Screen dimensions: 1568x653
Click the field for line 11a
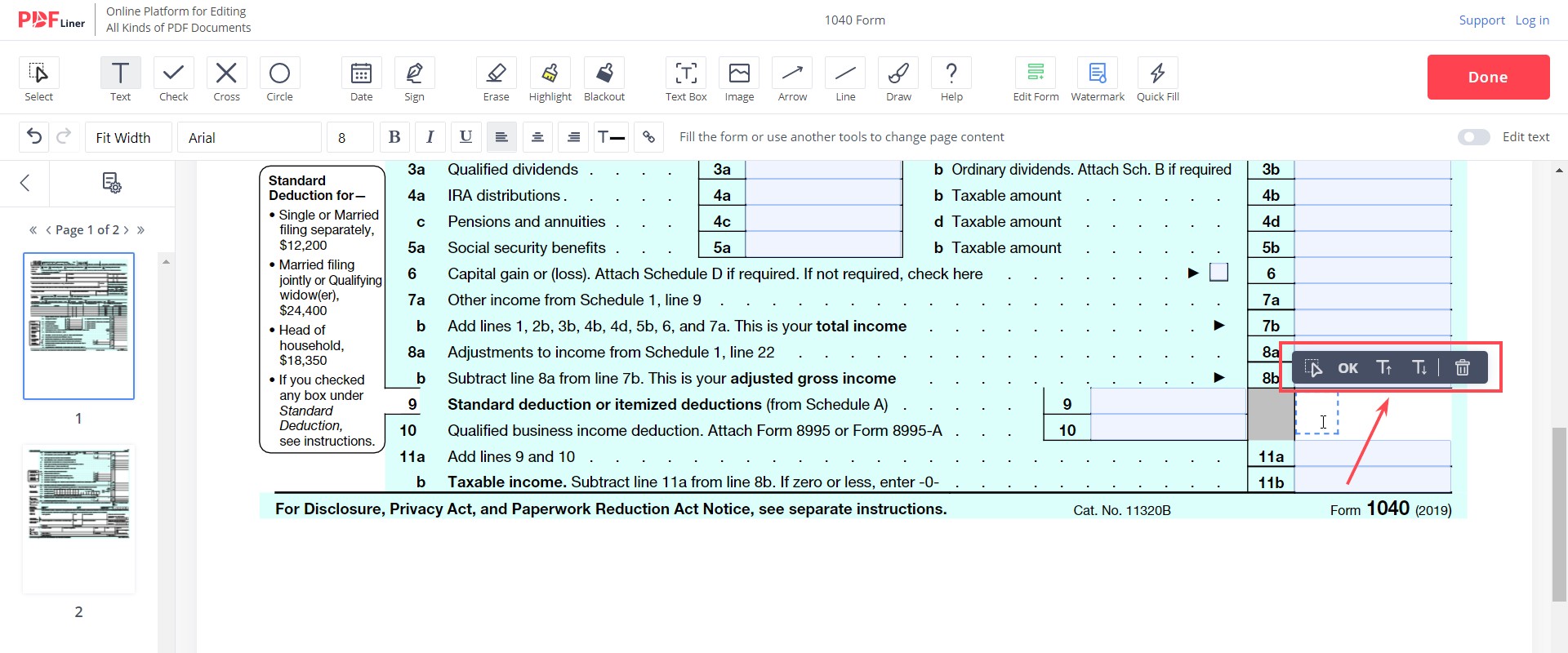coord(1373,454)
